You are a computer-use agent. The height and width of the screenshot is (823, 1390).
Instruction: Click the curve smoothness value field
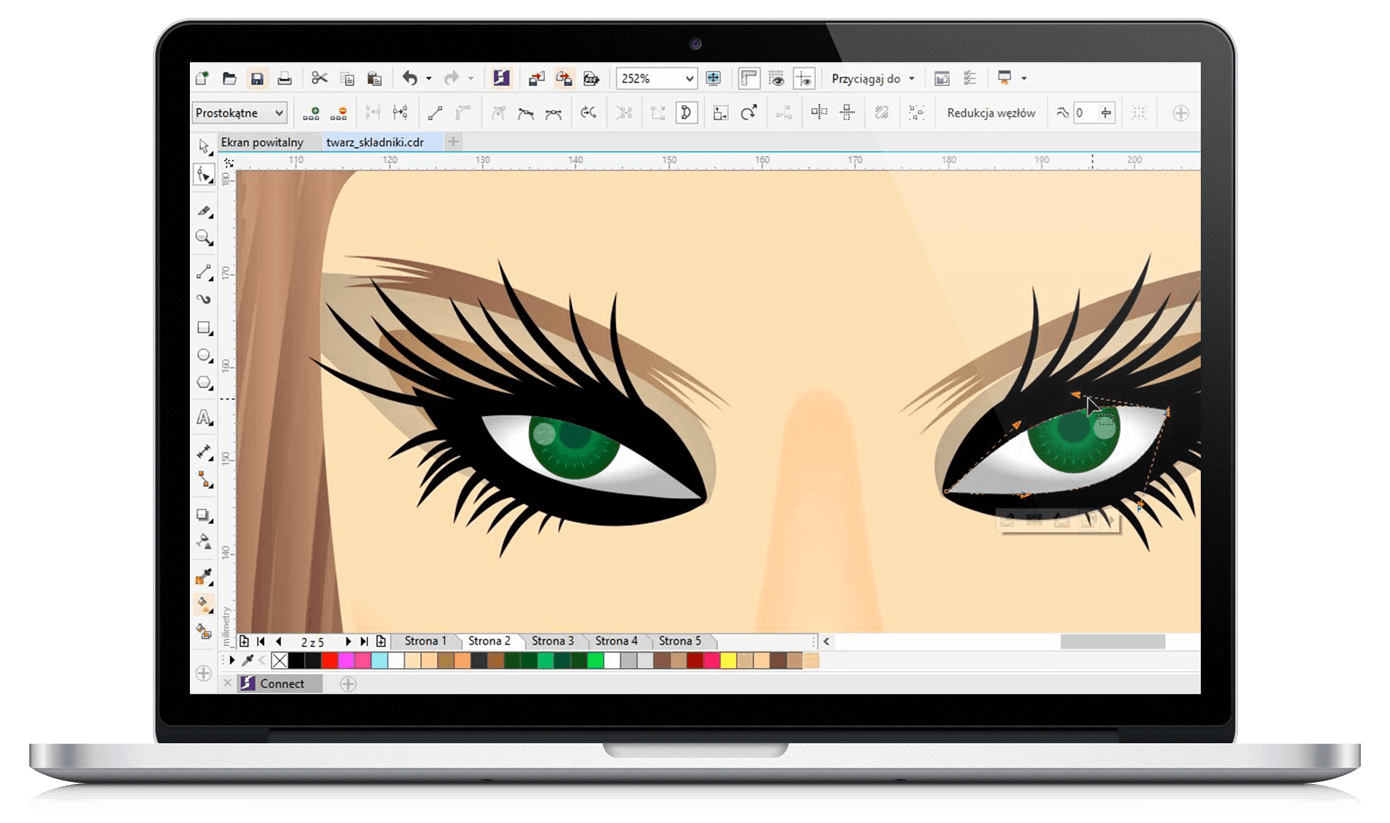1085,113
